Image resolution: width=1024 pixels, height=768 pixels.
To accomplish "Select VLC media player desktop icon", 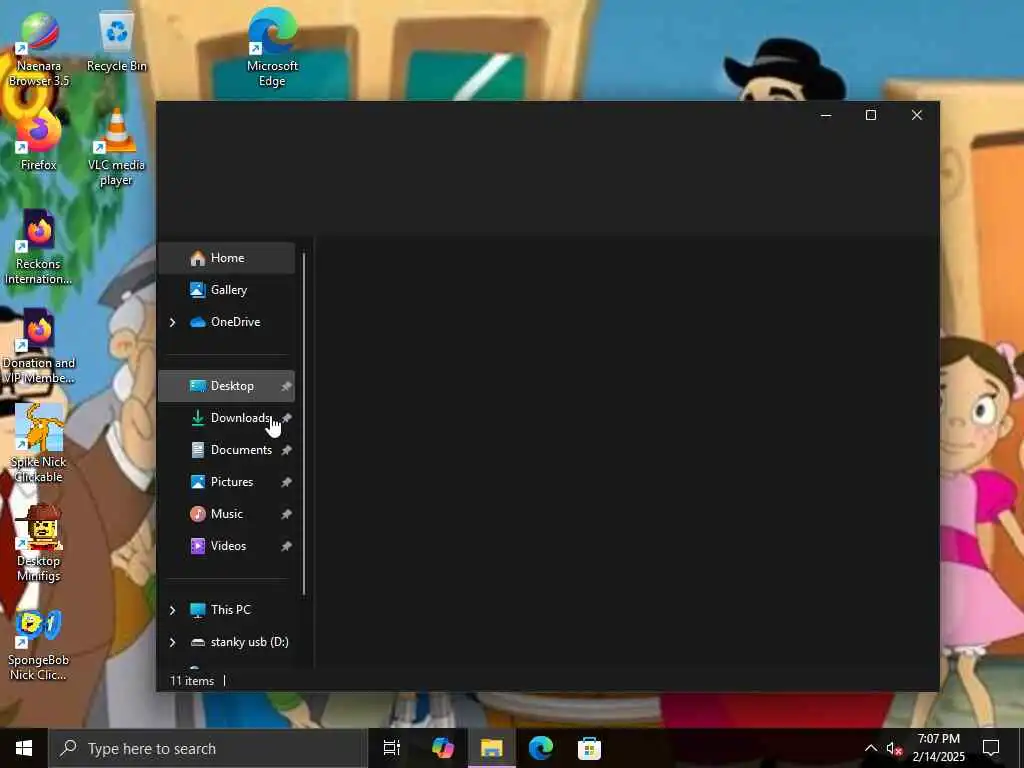I will (x=116, y=149).
